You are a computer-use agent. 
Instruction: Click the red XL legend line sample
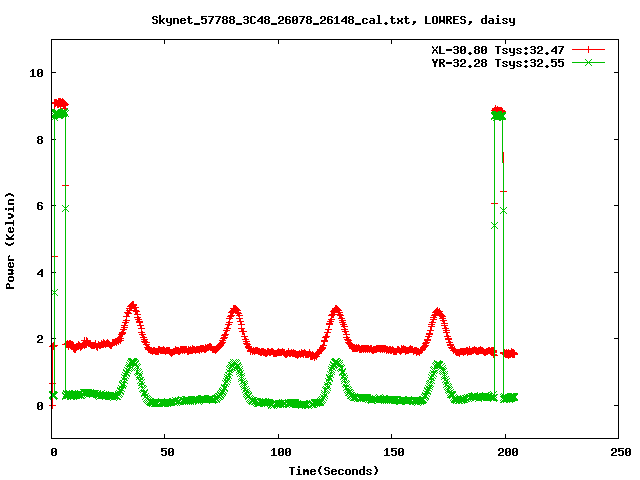coord(588,50)
